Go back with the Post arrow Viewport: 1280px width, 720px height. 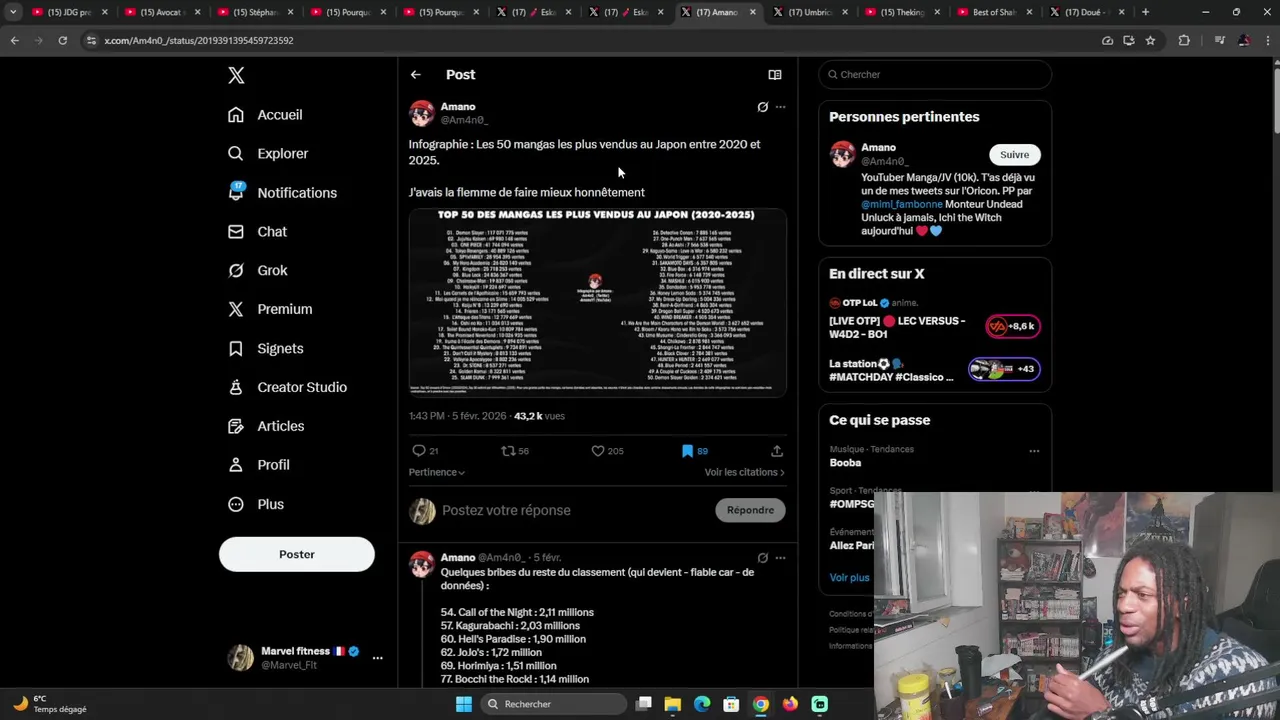tap(416, 75)
